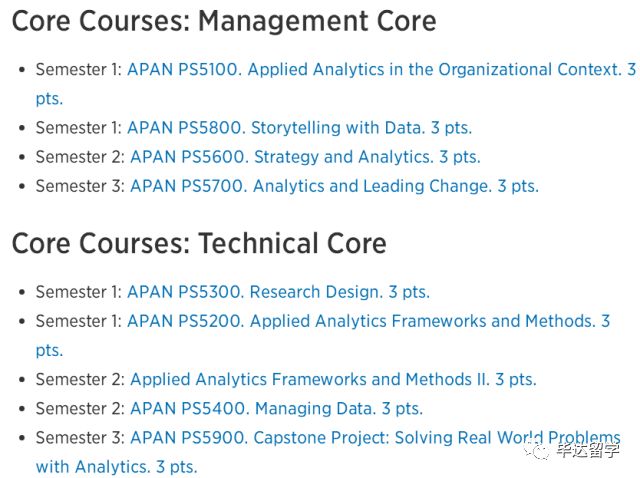
Task: Click the Core Courses: Management Core heading
Action: pos(224,21)
